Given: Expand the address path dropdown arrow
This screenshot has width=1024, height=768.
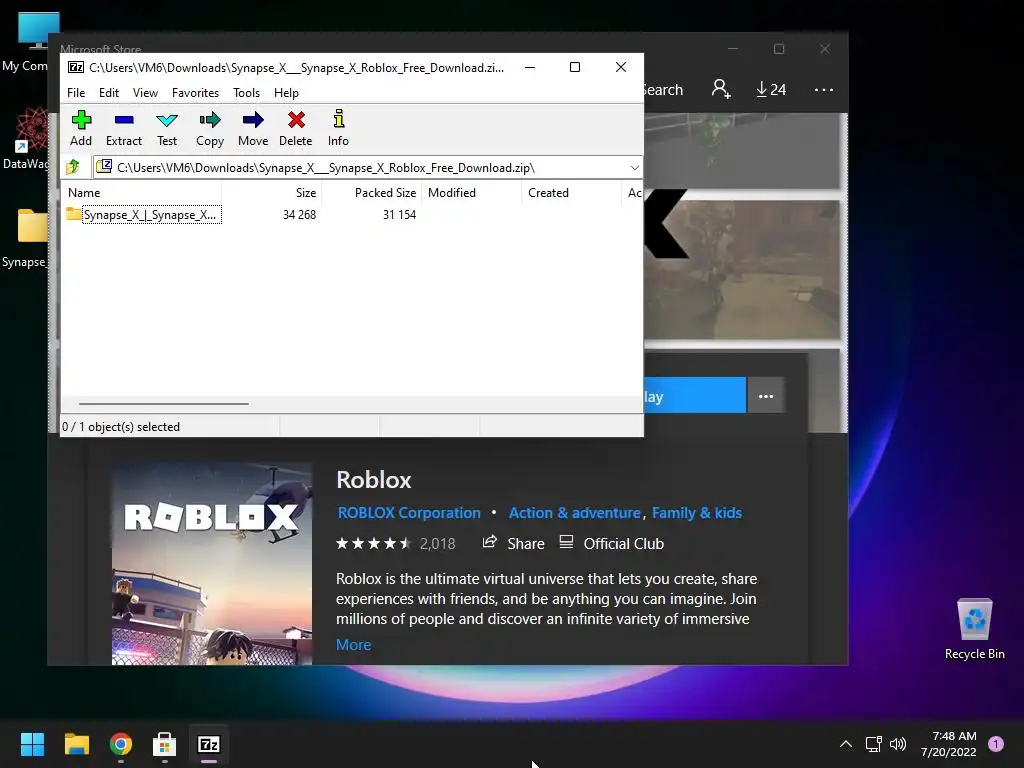Looking at the screenshot, I should click(634, 168).
